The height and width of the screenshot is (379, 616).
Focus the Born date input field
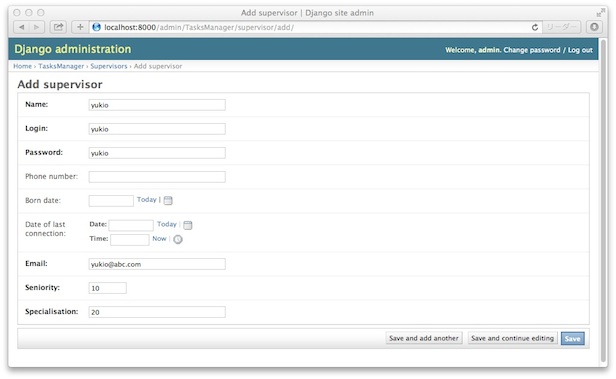point(111,201)
